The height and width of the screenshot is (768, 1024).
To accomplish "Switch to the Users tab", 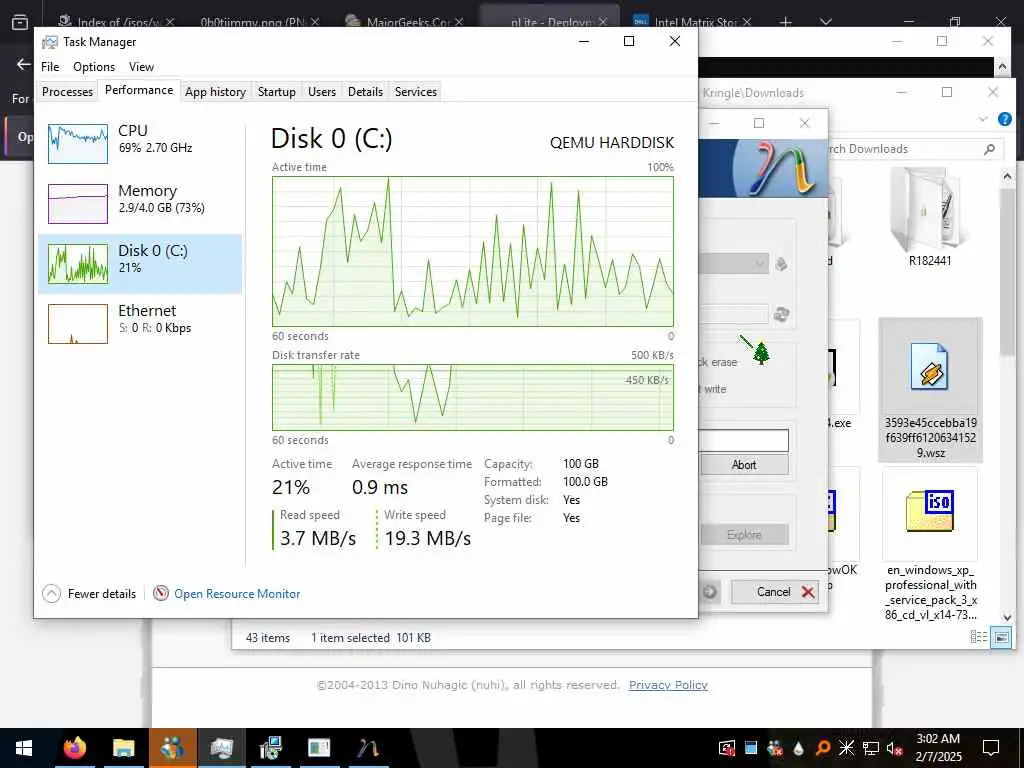I will (x=322, y=91).
